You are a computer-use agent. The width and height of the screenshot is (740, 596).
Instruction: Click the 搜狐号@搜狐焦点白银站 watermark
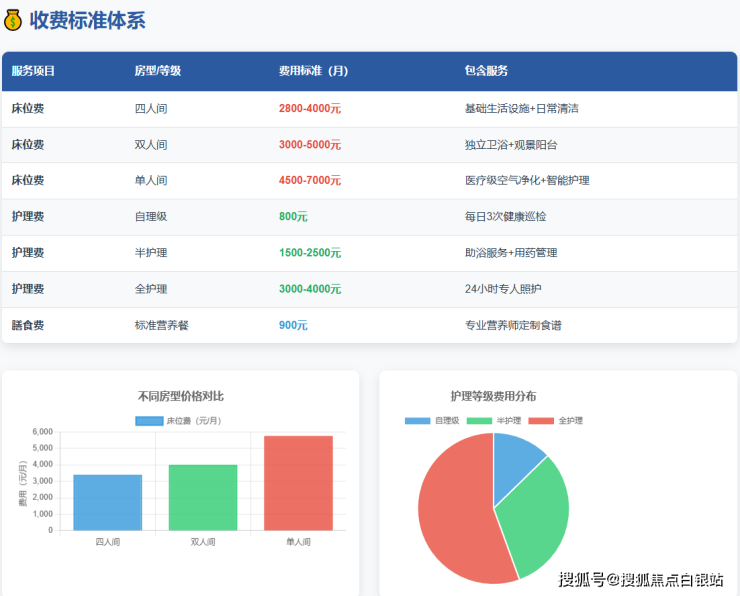click(x=640, y=579)
